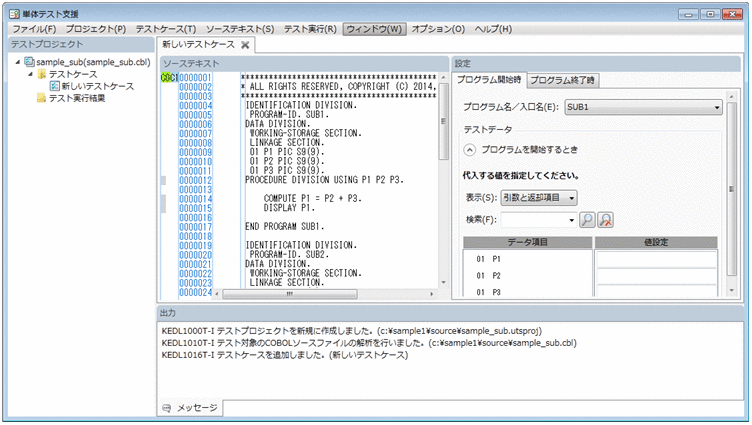Click the PROGRAM-ID. SUB2 source line
Viewport: 752px width, 425px height.
[x=289, y=254]
